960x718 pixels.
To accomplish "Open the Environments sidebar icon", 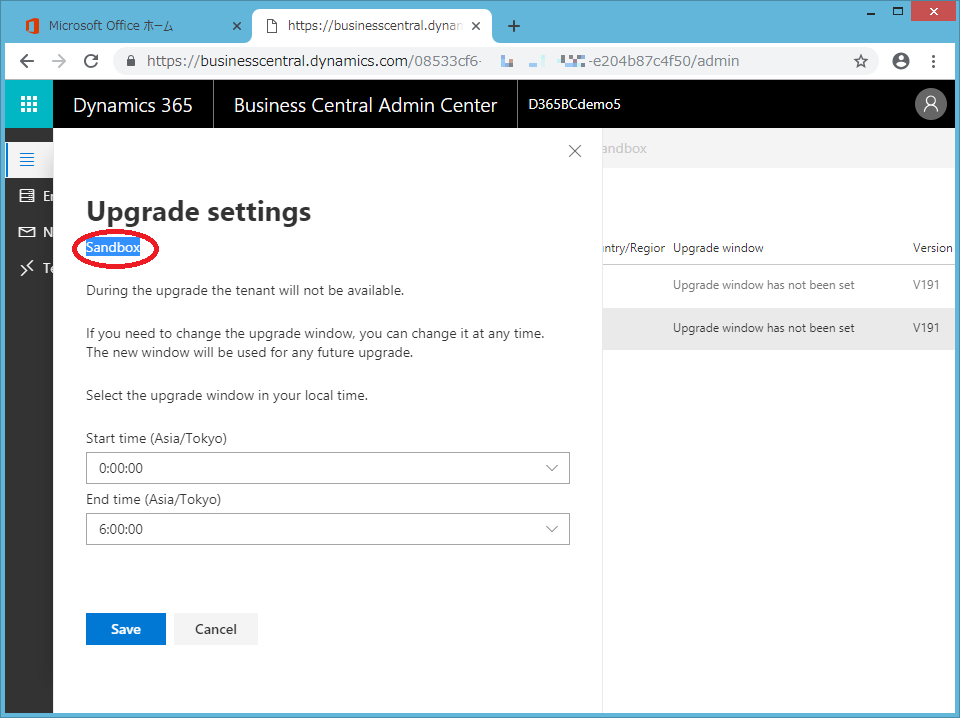I will [x=27, y=196].
